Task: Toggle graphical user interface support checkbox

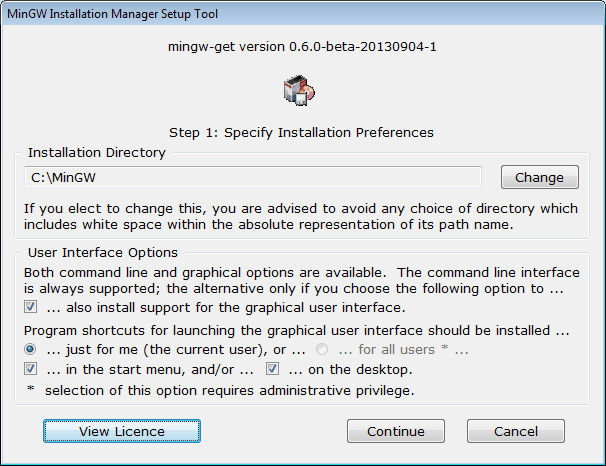Action: 31,307
